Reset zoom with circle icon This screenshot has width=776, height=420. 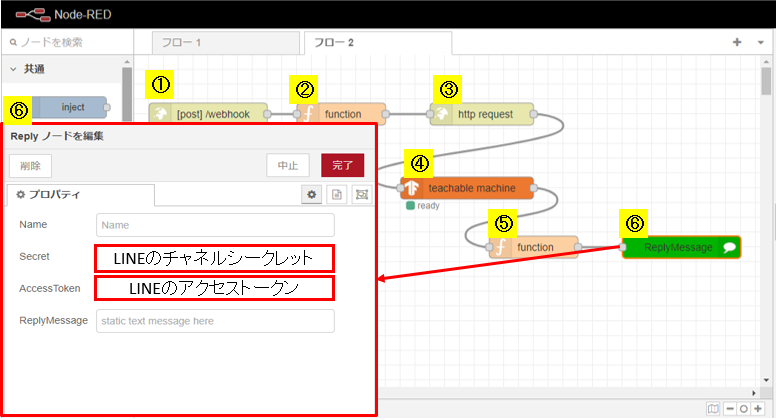coord(743,409)
